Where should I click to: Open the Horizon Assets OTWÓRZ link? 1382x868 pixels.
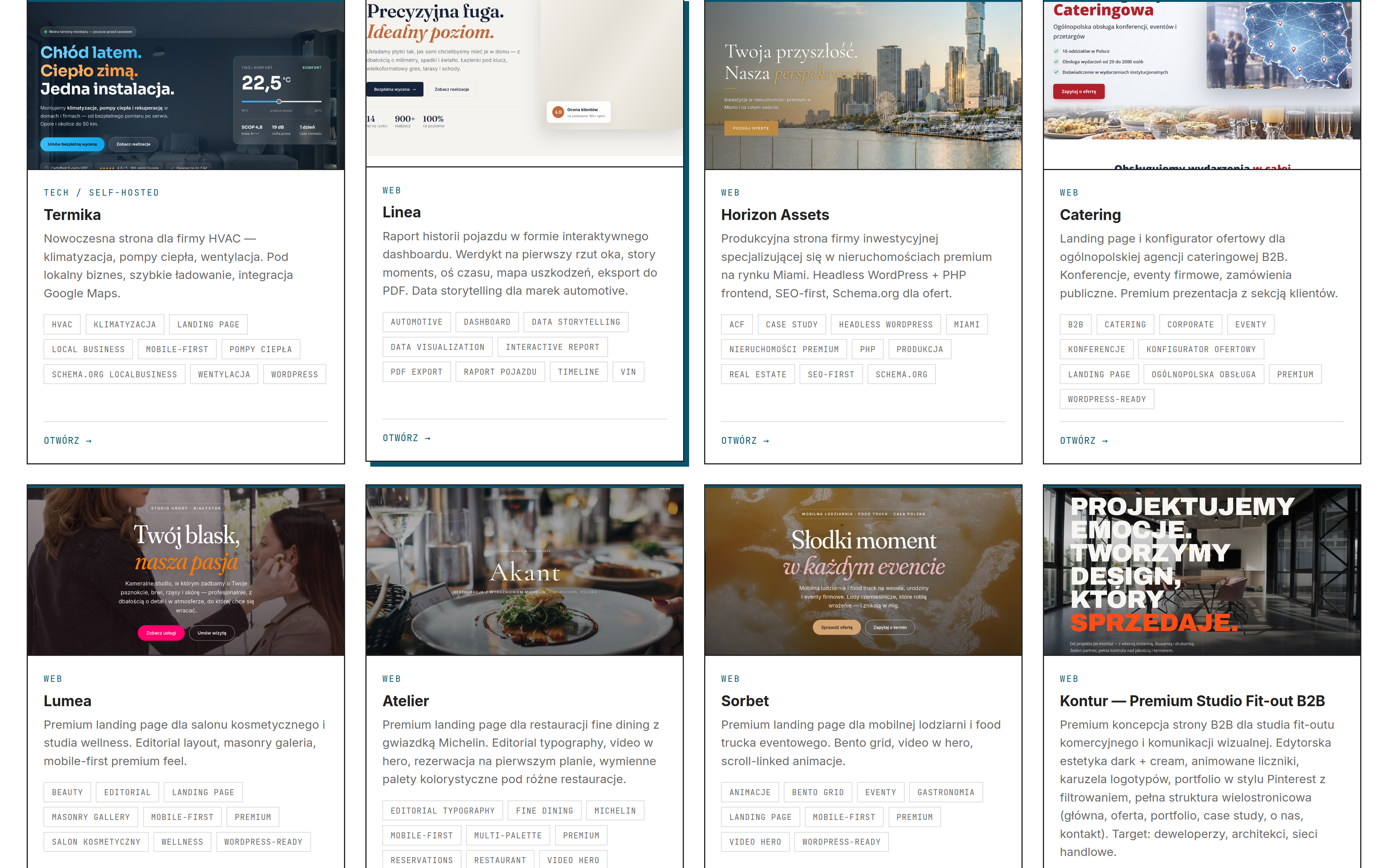pyautogui.click(x=745, y=441)
